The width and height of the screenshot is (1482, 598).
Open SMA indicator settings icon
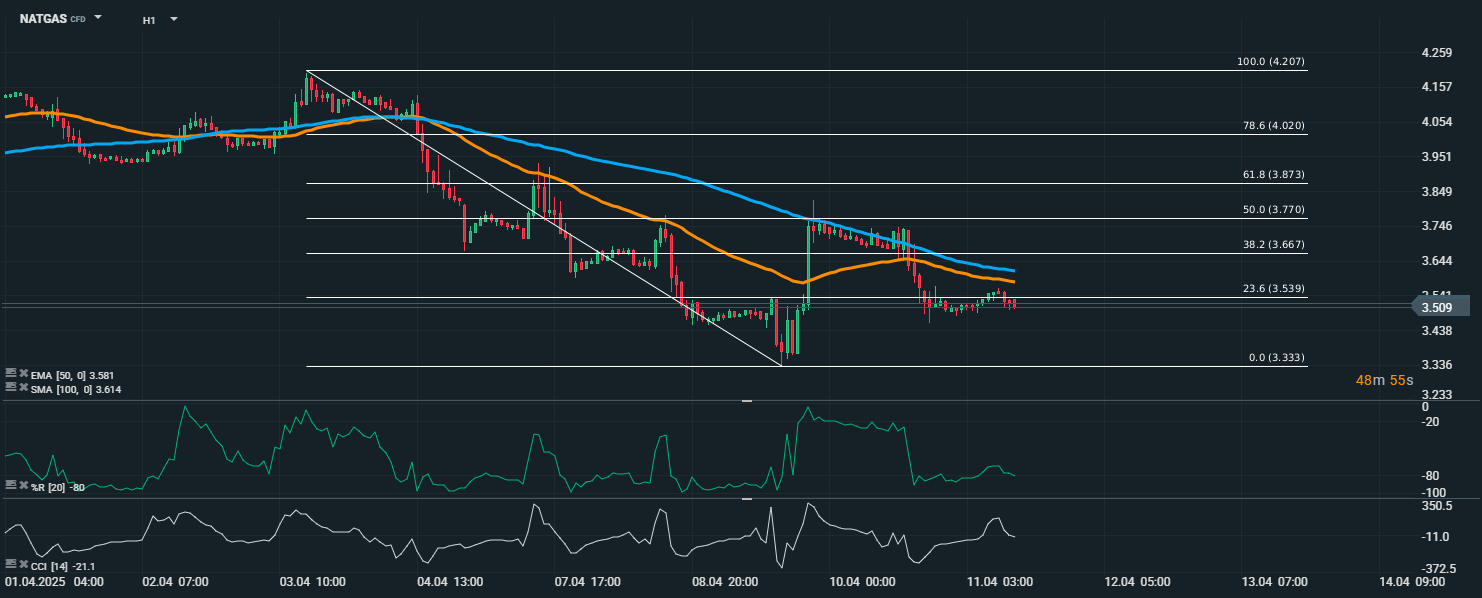[10, 386]
